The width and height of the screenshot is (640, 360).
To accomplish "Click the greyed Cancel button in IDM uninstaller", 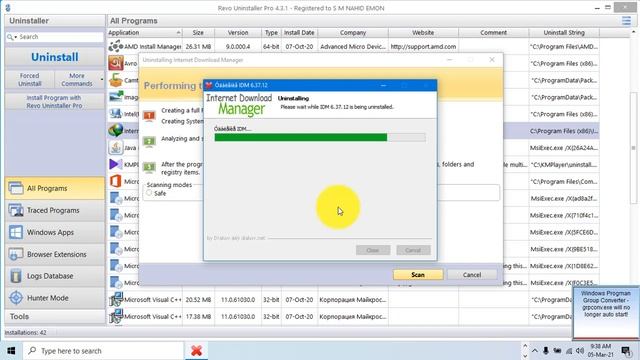I will 413,250.
